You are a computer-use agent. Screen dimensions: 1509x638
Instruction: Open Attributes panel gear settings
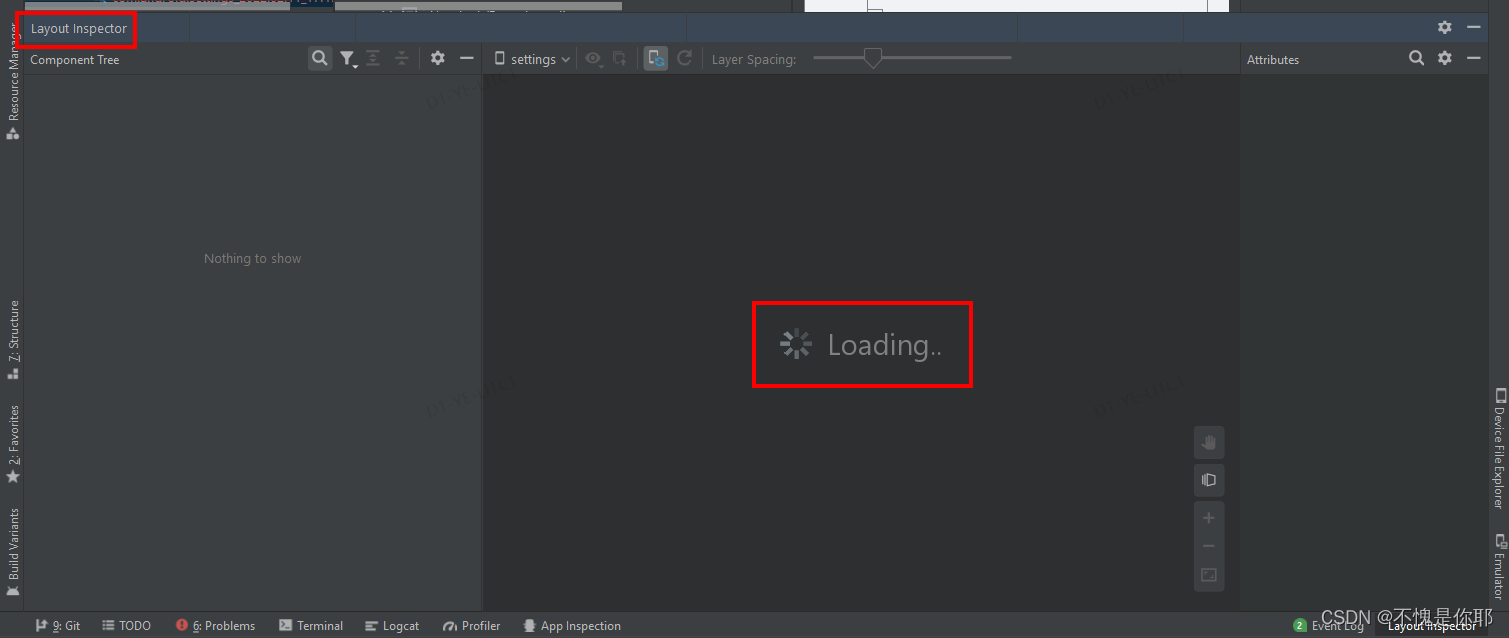[1444, 58]
